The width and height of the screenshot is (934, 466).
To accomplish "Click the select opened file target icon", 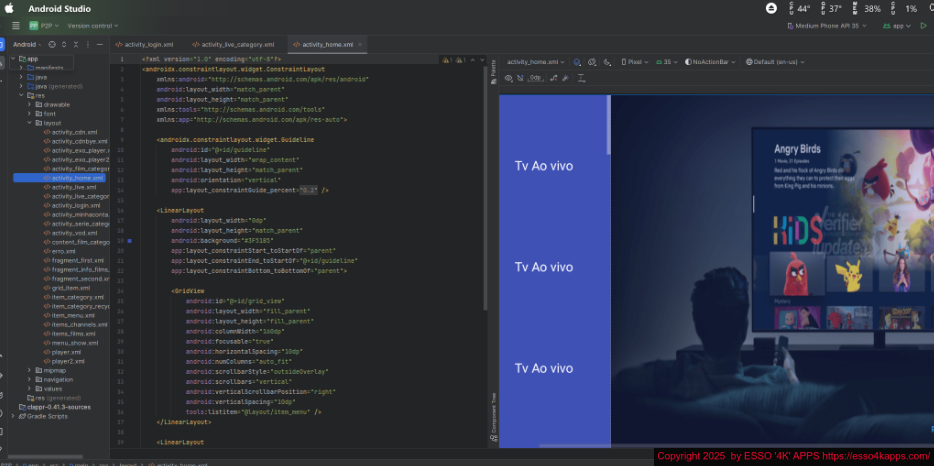I will (52, 45).
